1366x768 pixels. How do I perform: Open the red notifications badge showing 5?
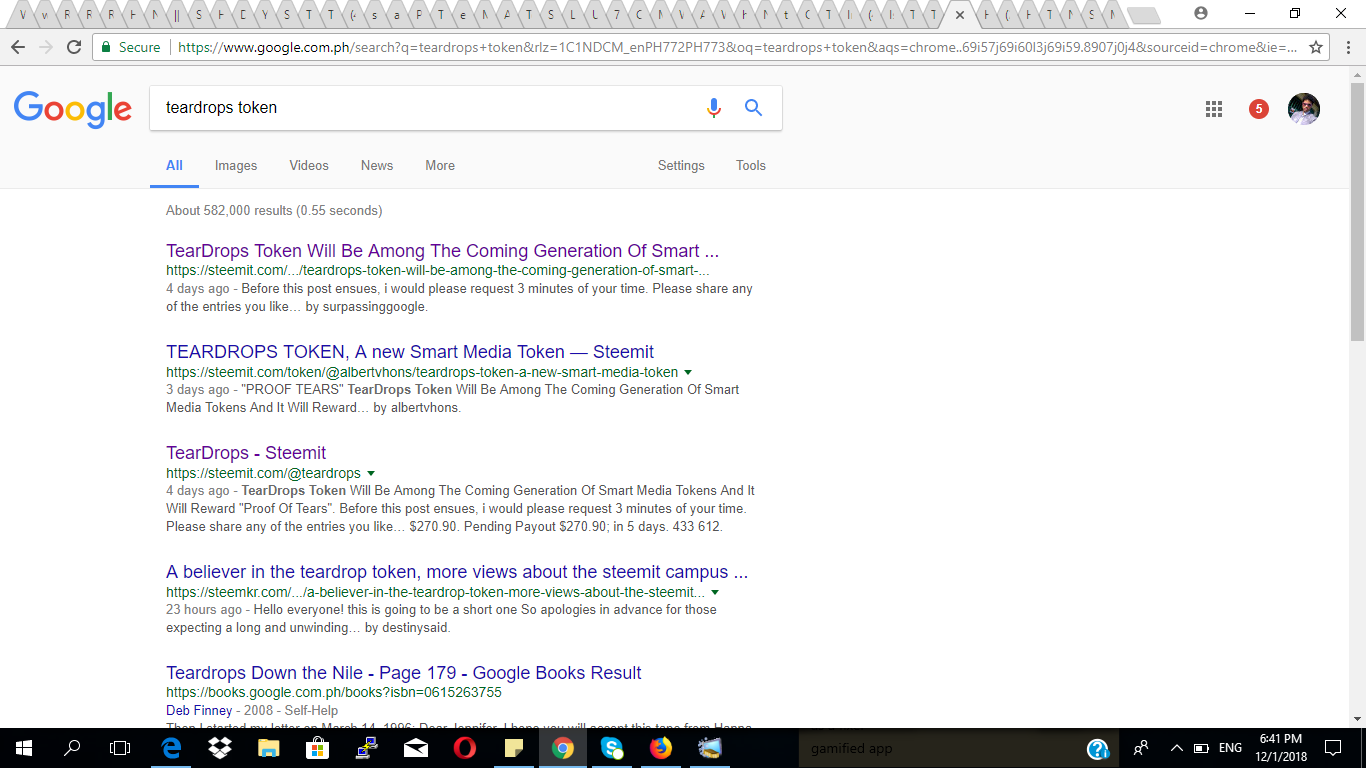click(1259, 109)
